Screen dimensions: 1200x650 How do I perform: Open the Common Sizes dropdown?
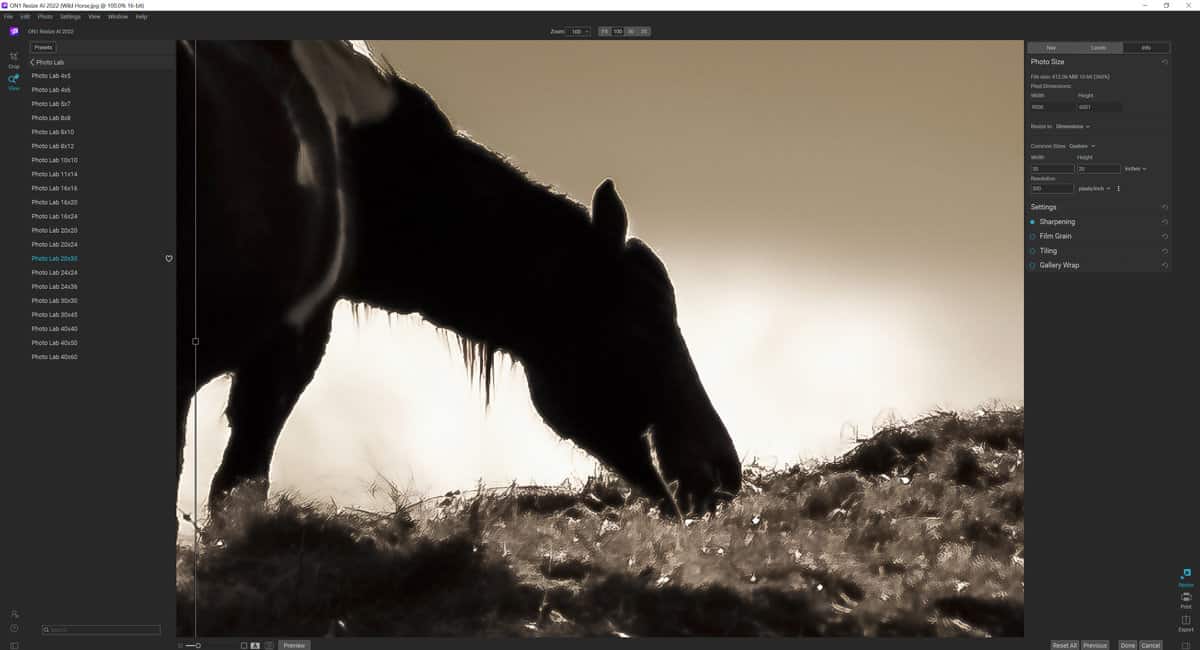[x=1082, y=146]
